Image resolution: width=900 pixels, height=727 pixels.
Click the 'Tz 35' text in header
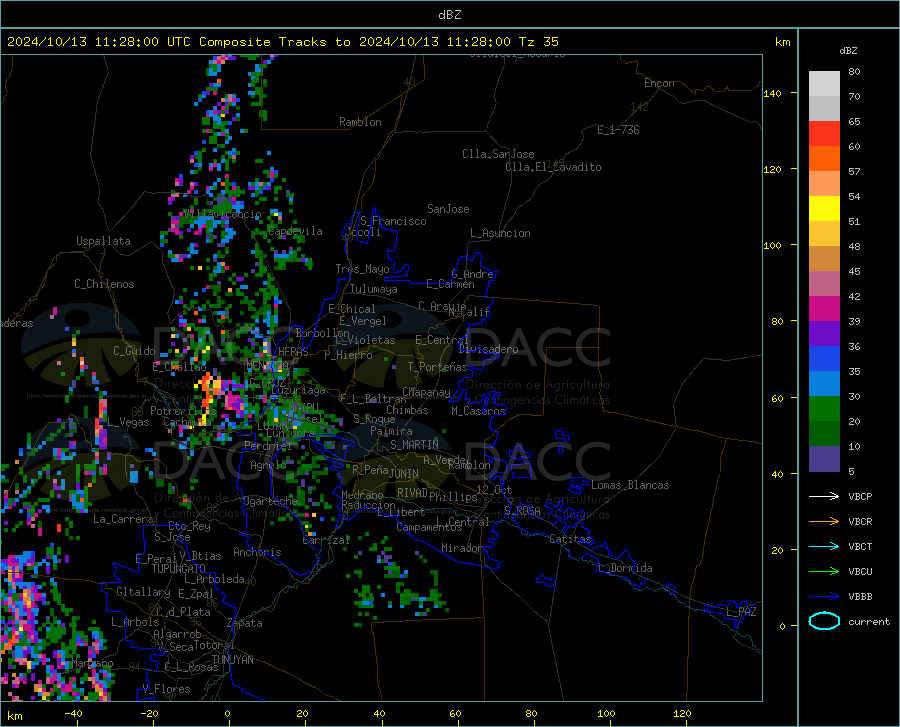pos(538,42)
